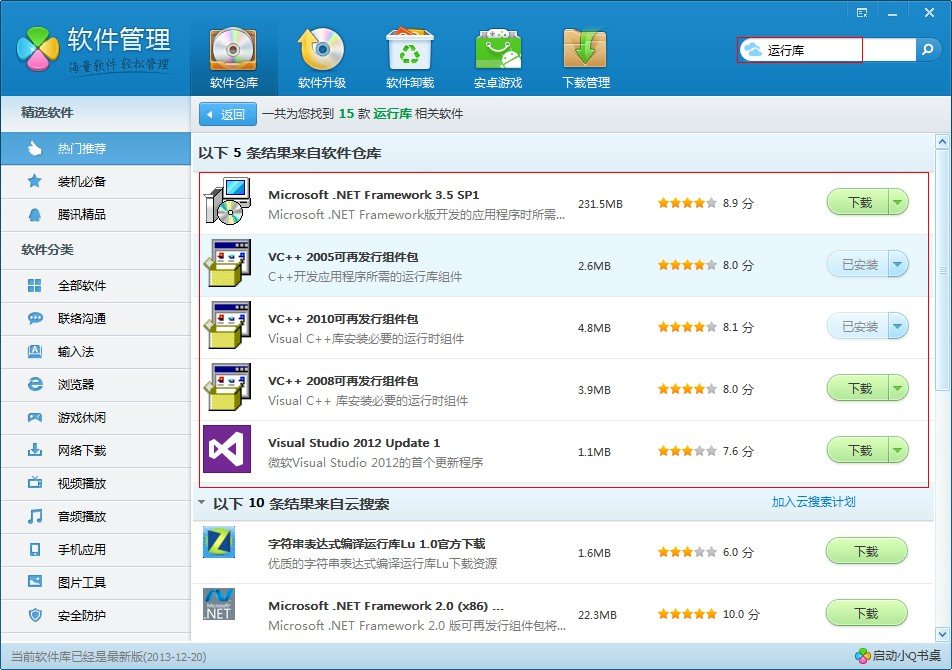This screenshot has width=952, height=670.
Task: Open the 软件仓库 software library tab
Action: tap(233, 58)
